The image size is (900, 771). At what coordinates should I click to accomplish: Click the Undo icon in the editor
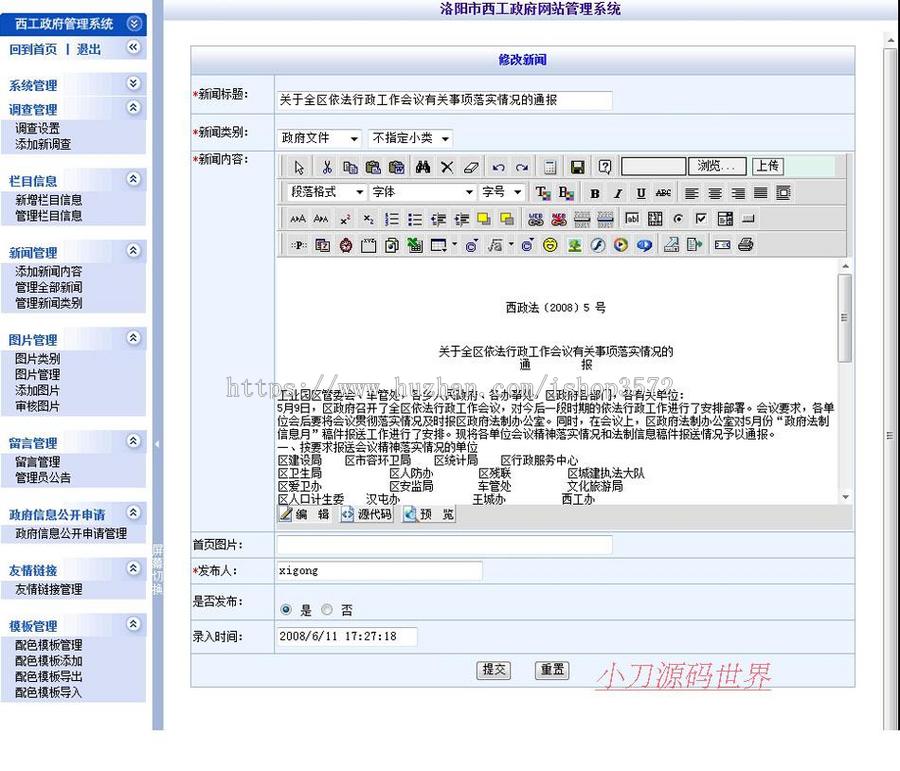coord(497,166)
